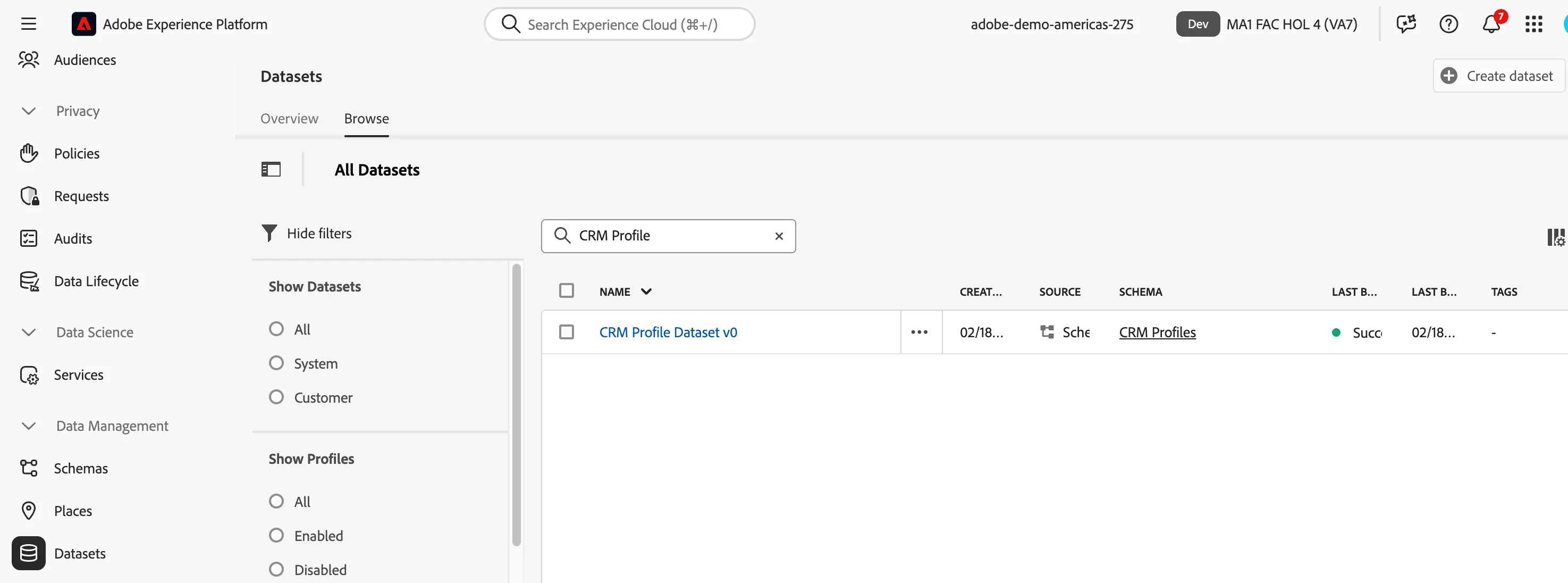Click the Search Experience Cloud field
This screenshot has height=583, width=1568.
pos(619,24)
